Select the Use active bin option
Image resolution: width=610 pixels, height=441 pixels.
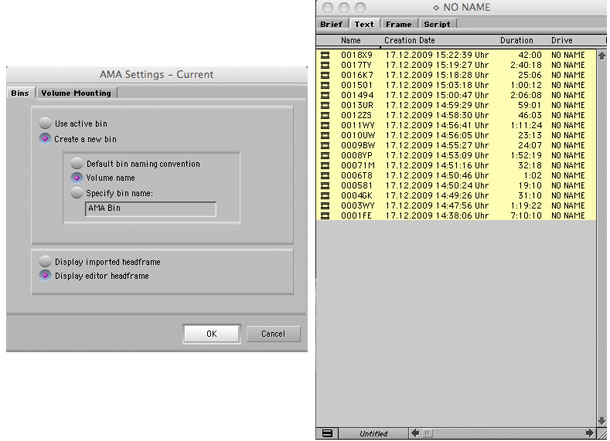45,122
